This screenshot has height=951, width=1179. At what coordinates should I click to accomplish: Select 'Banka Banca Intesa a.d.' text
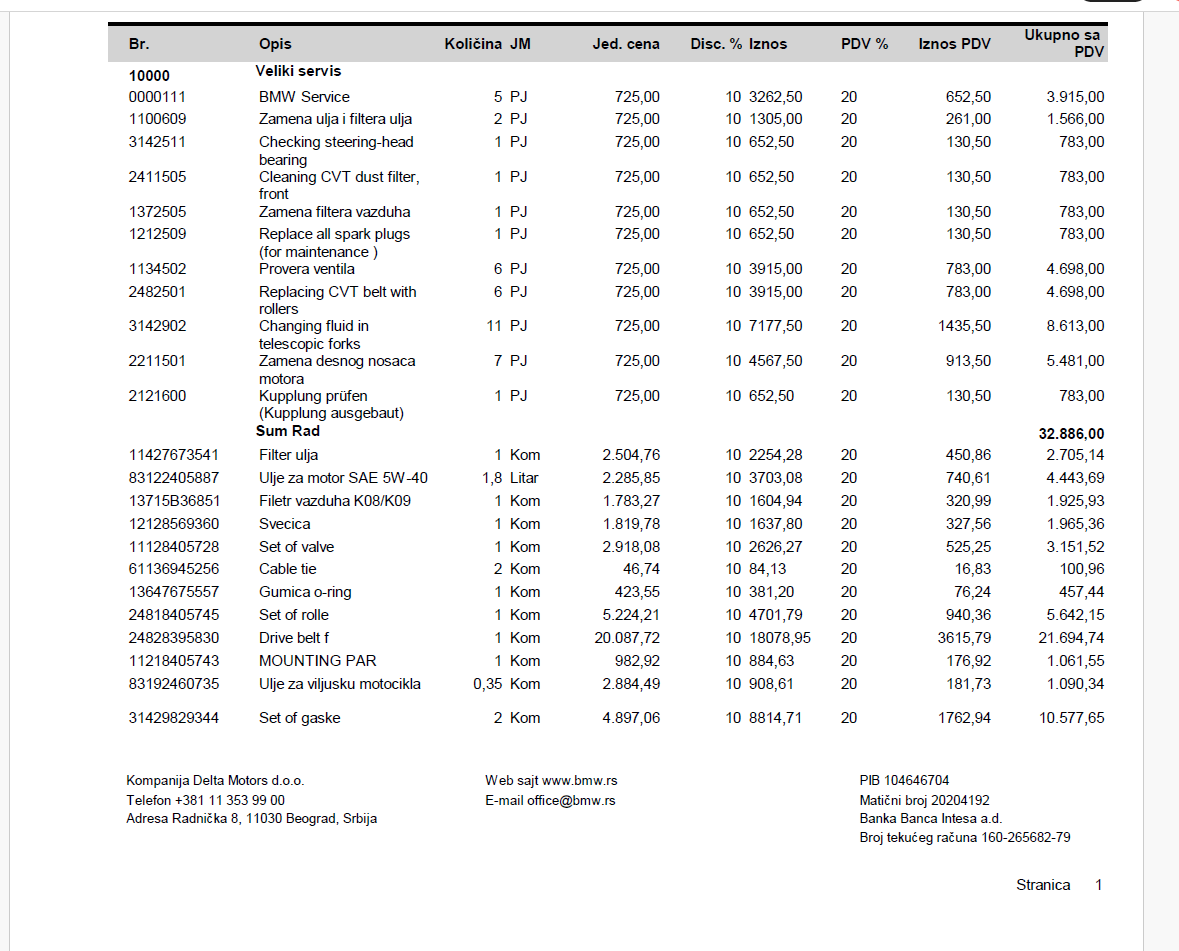click(930, 819)
